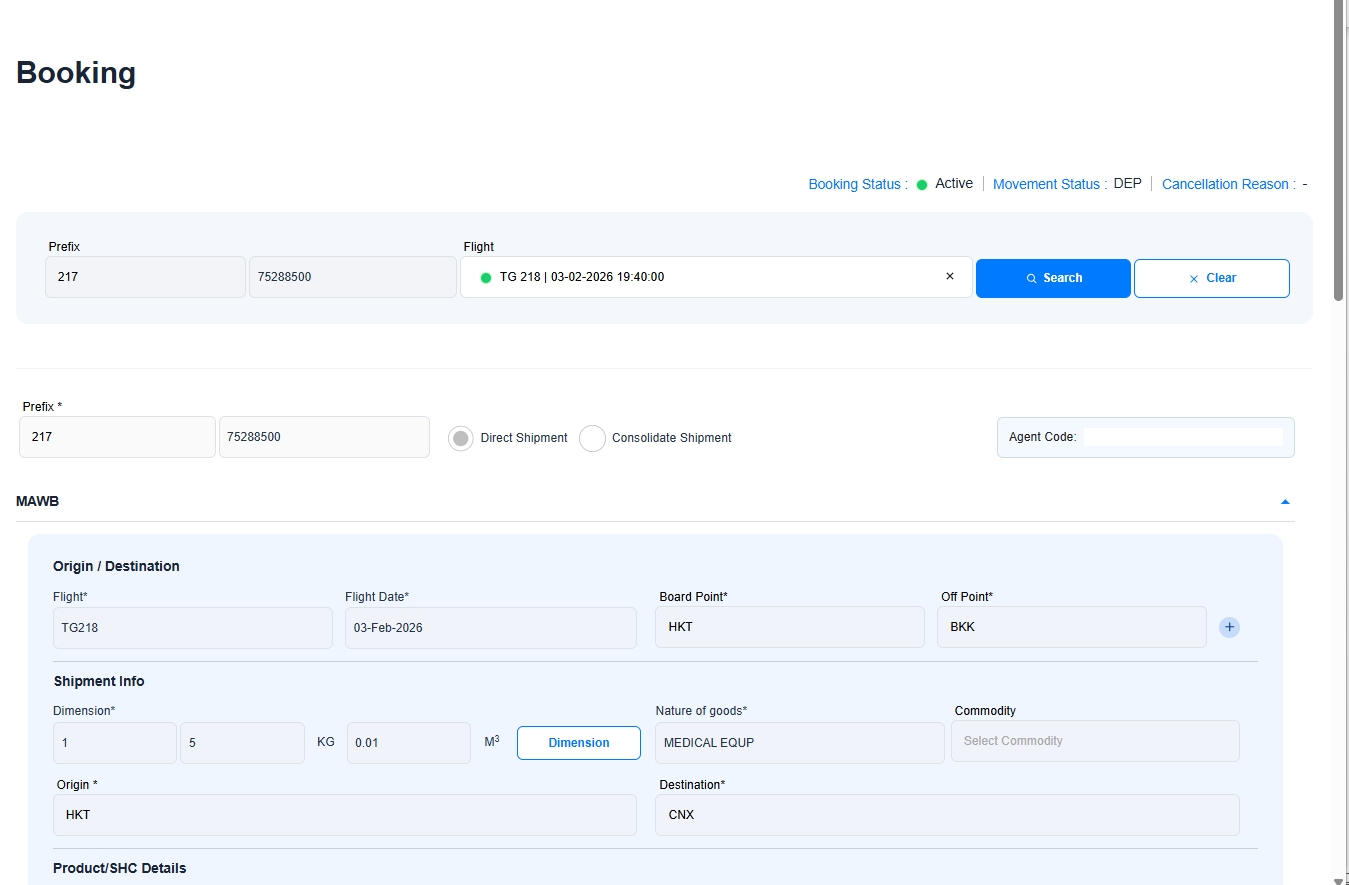Image resolution: width=1349 pixels, height=885 pixels.
Task: Click the Nature of goods field
Action: [799, 743]
